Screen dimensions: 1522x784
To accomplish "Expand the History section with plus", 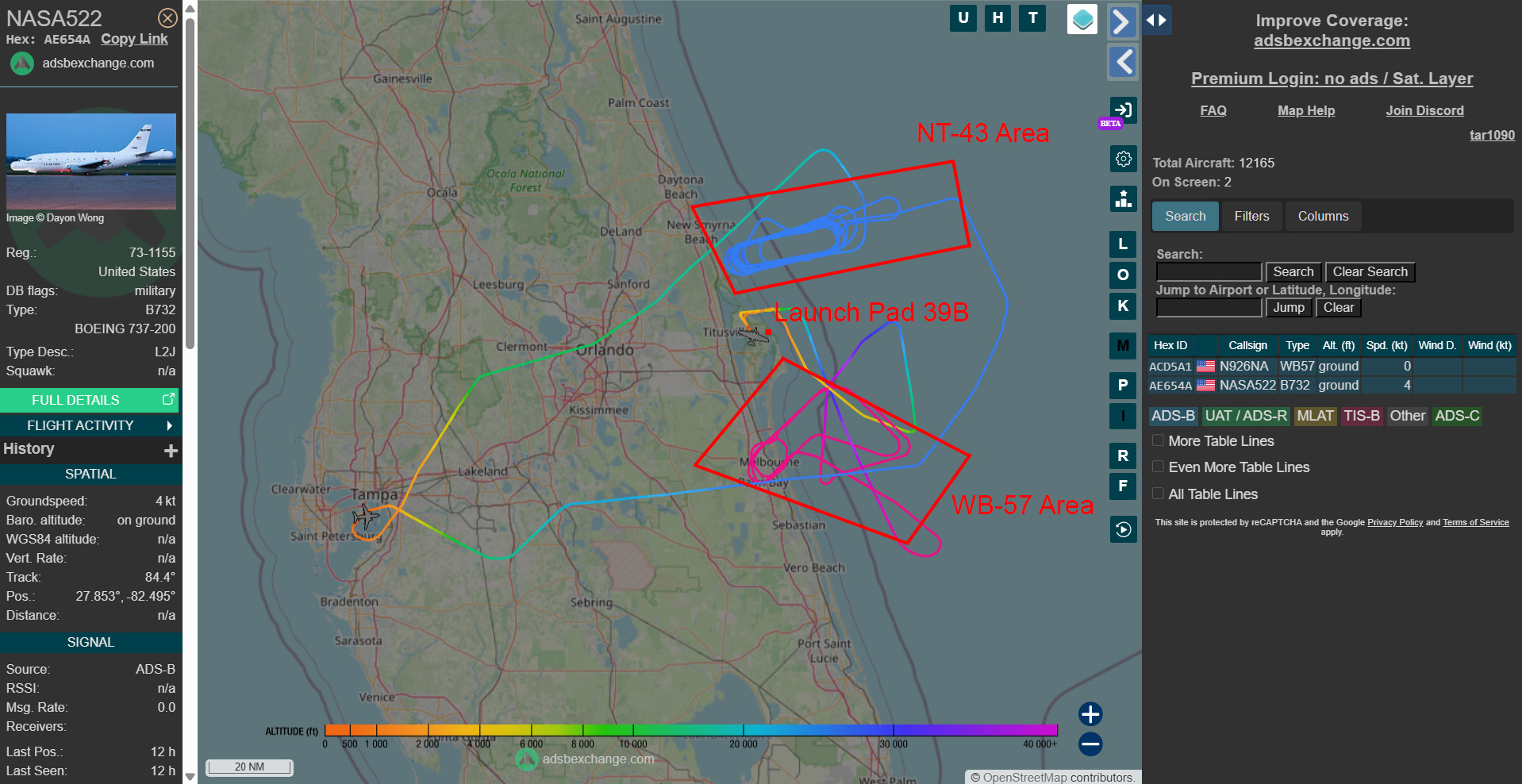I will pyautogui.click(x=171, y=451).
